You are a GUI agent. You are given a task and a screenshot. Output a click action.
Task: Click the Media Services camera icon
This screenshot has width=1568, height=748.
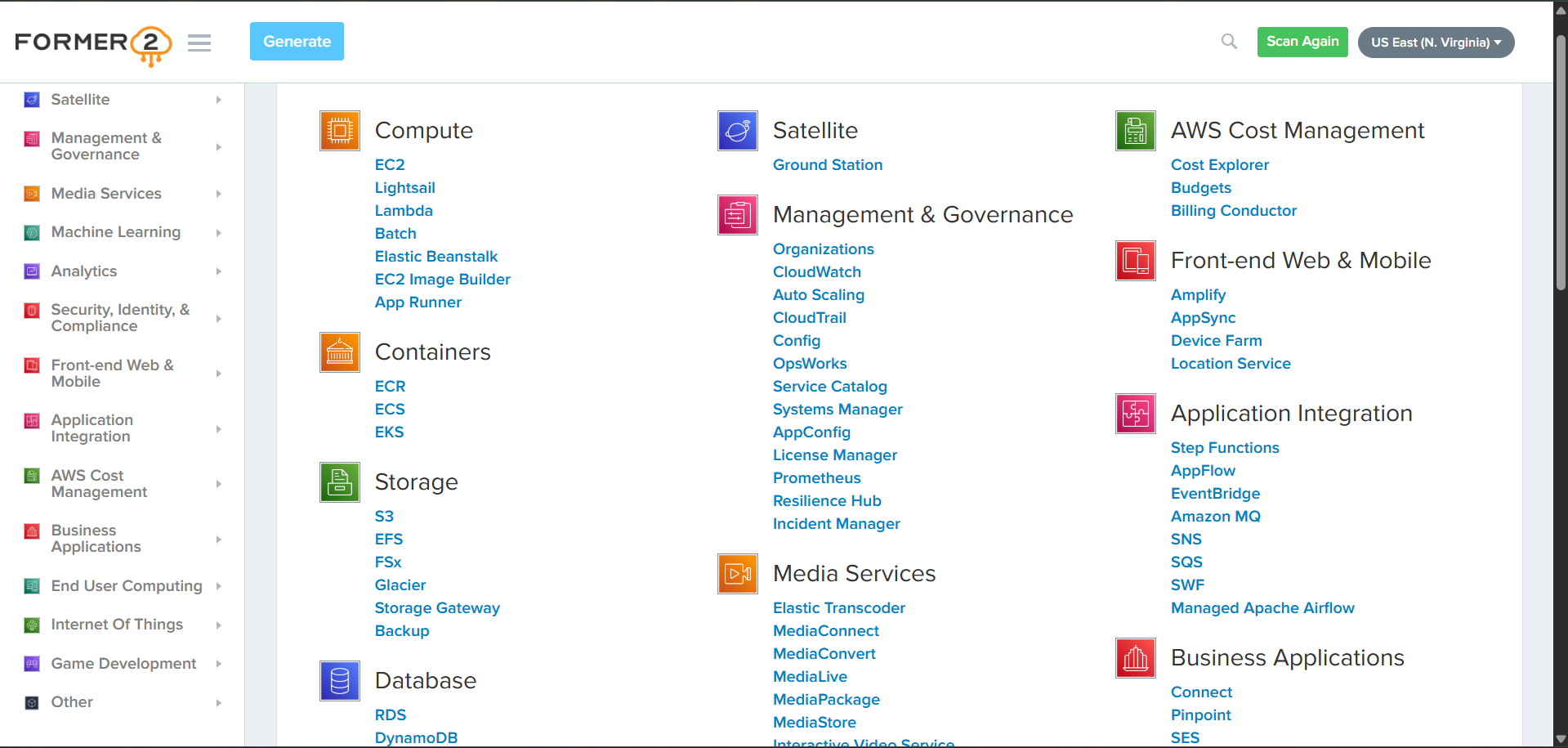737,573
